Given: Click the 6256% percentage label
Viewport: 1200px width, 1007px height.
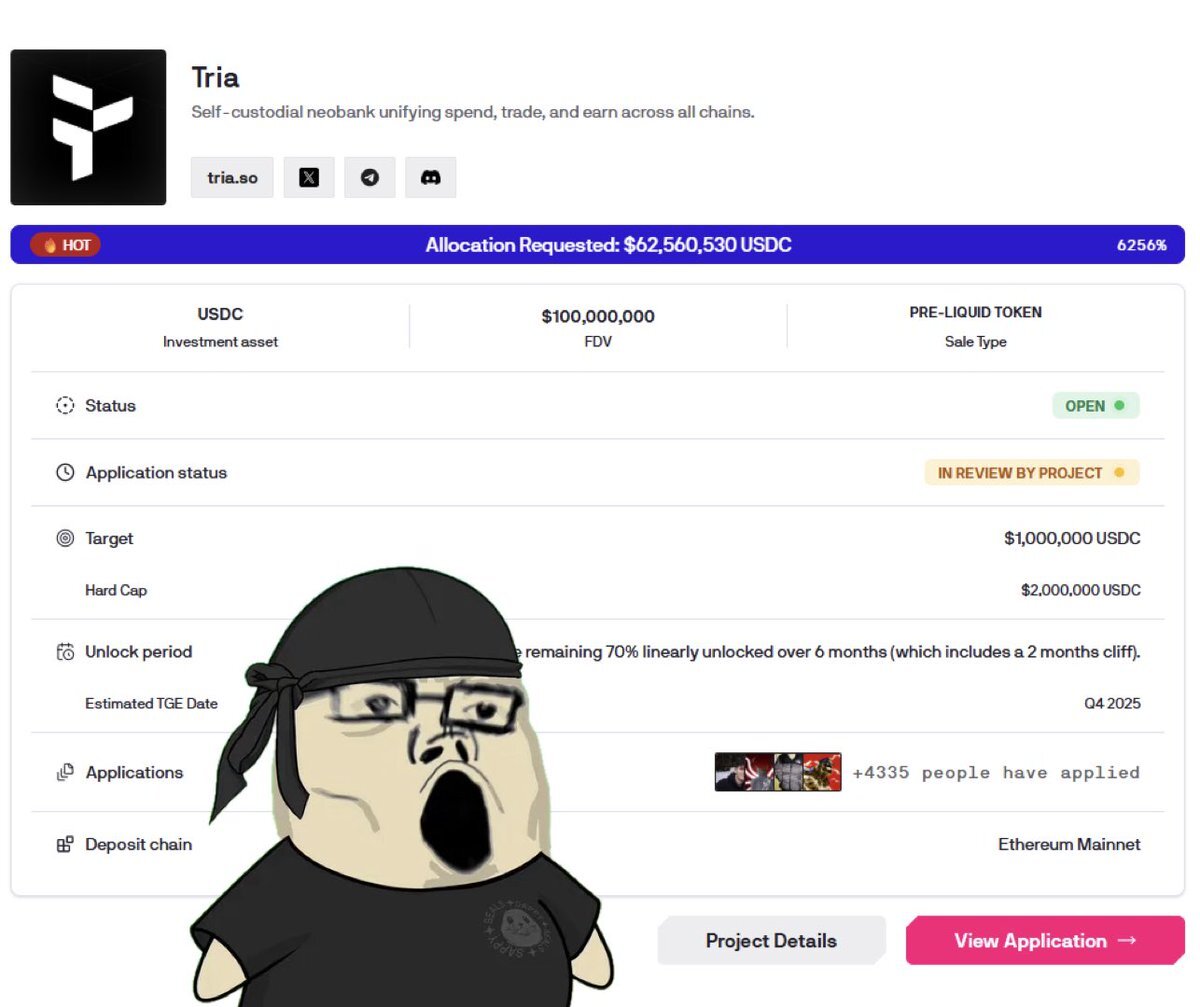Looking at the screenshot, I should 1142,245.
